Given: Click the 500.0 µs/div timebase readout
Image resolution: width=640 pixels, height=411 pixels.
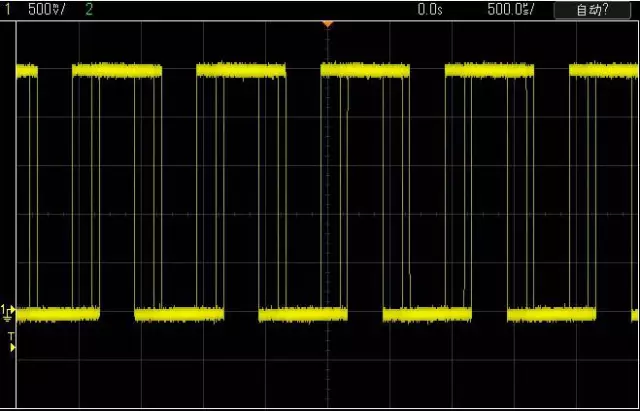Looking at the screenshot, I should pyautogui.click(x=511, y=10).
